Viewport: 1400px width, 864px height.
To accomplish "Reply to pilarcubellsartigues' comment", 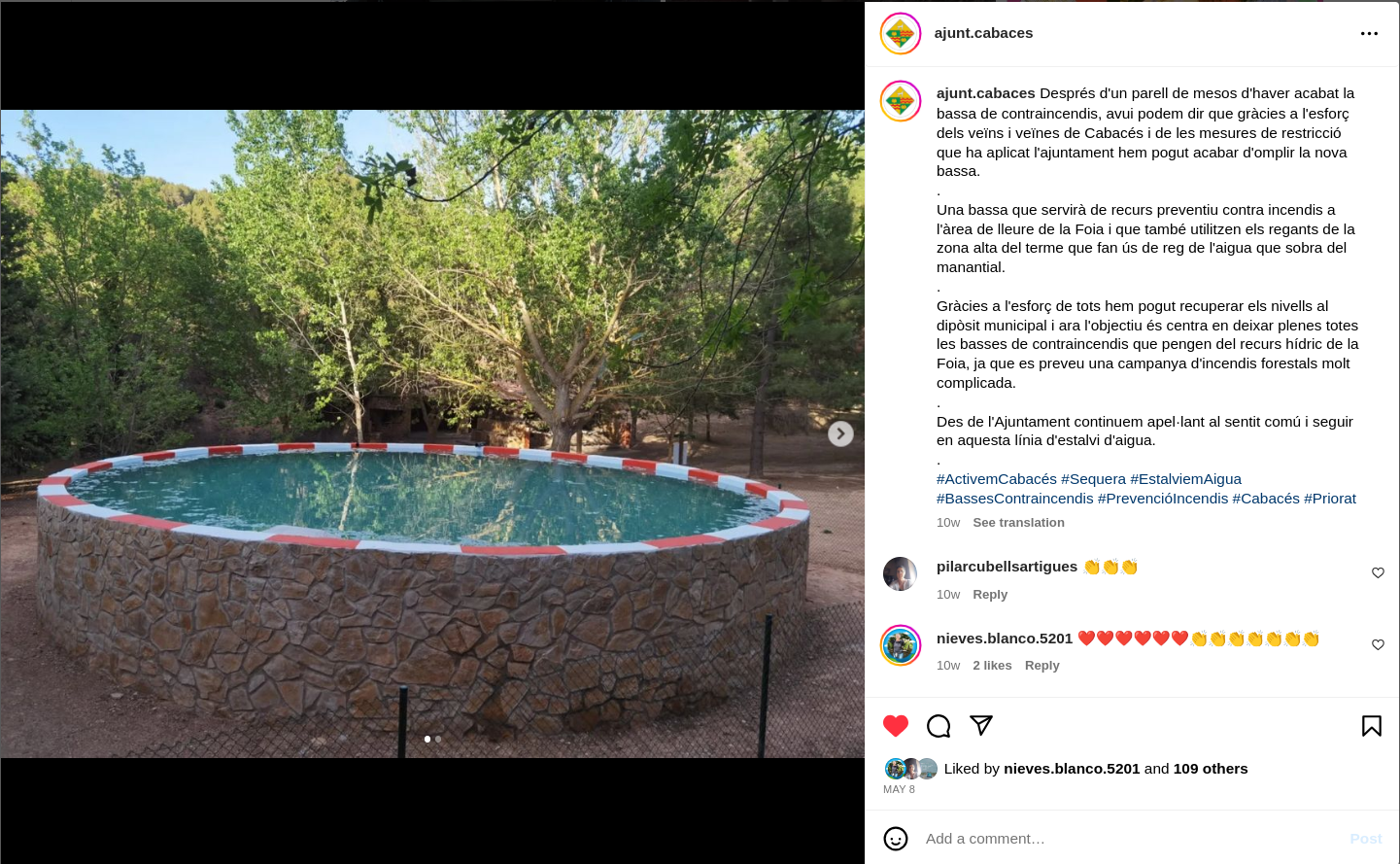I will (x=990, y=595).
